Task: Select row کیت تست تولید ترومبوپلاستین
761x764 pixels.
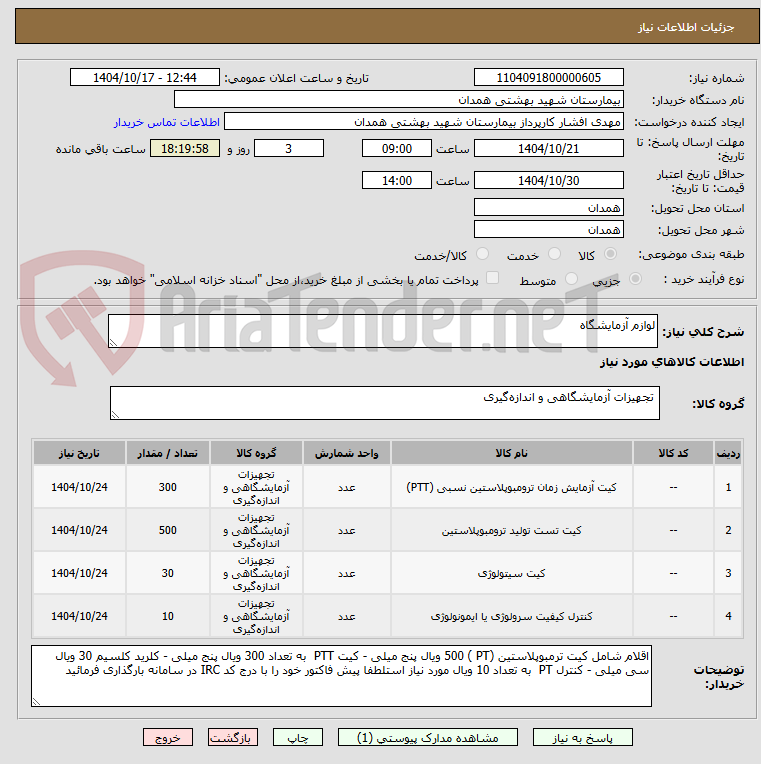Action: pos(387,530)
